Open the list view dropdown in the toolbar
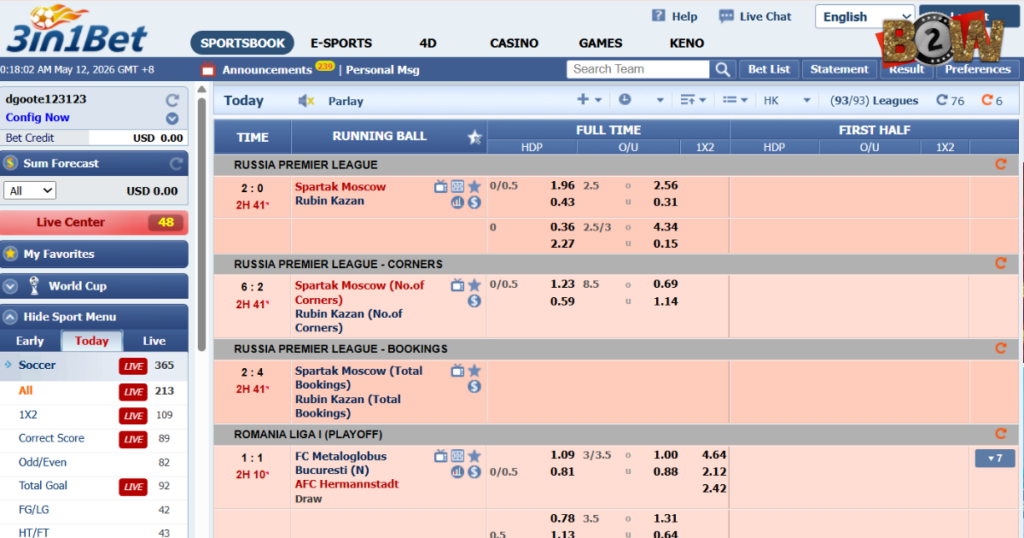Screen dimensions: 1024x538 point(735,100)
